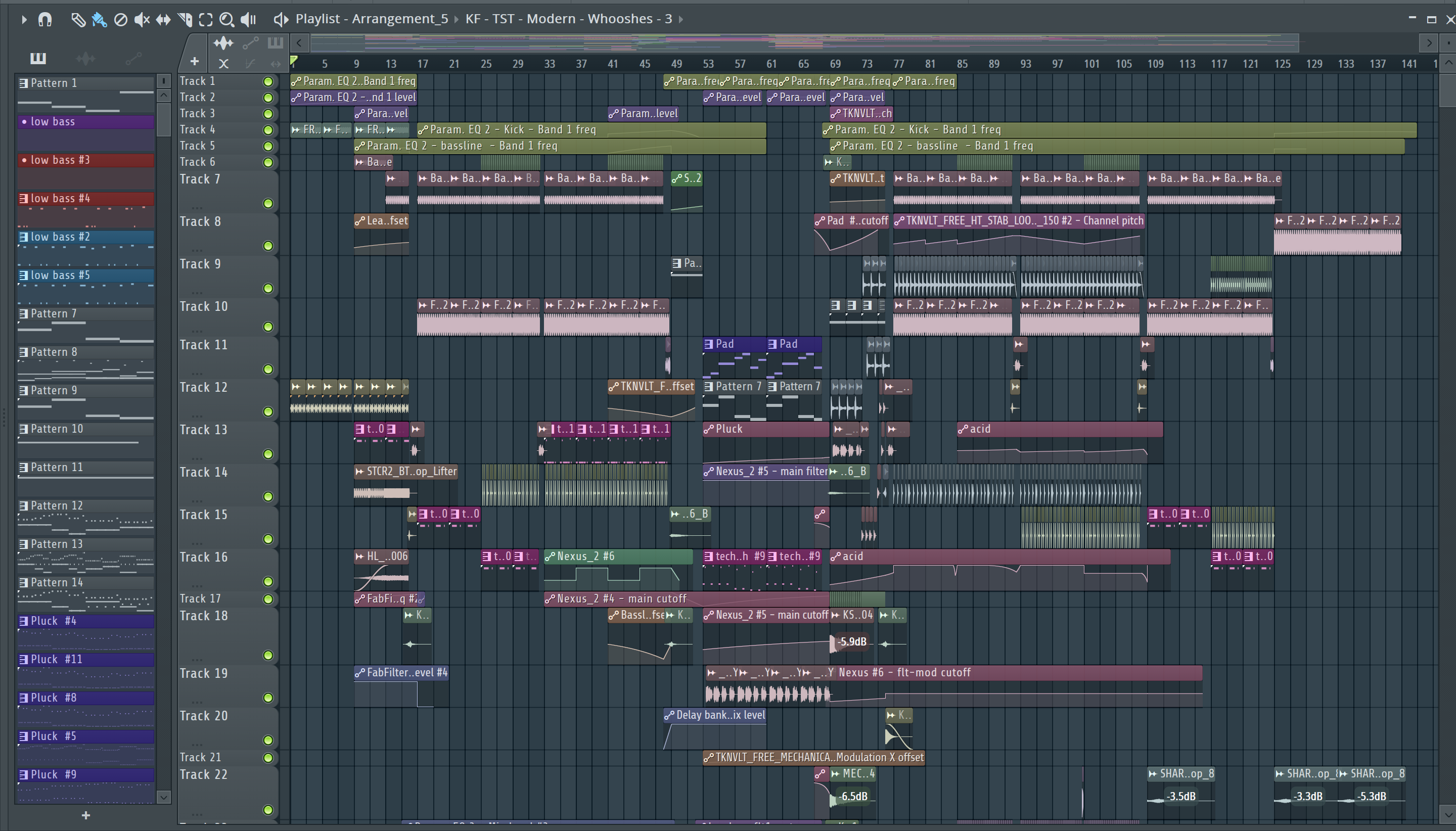
Task: Select the Paint brush tool
Action: click(x=99, y=20)
